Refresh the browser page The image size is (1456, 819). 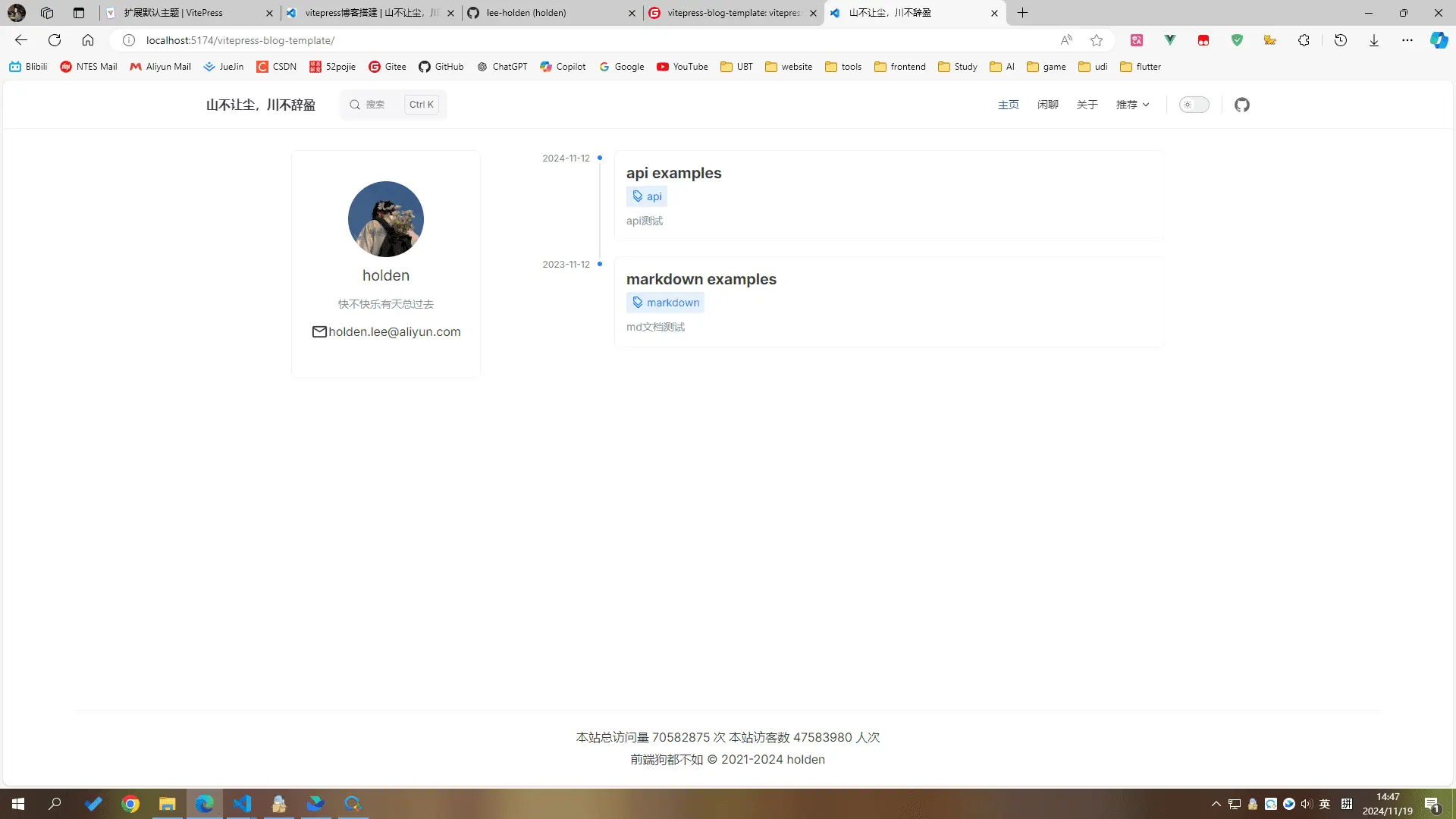[x=55, y=40]
